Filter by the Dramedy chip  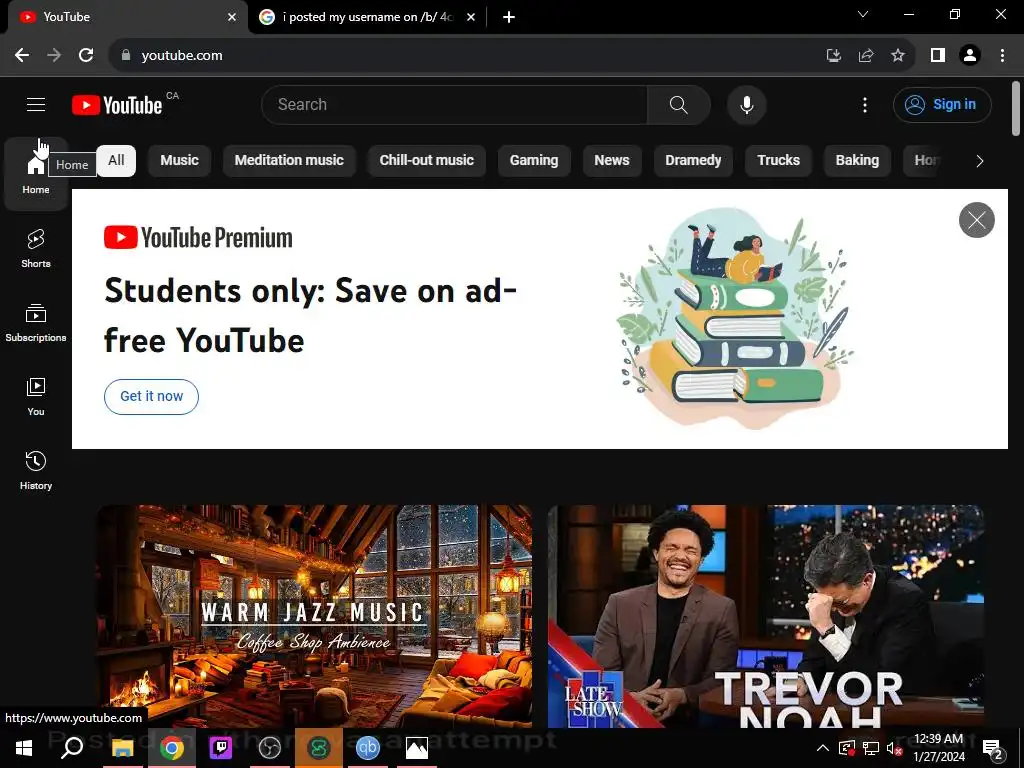click(694, 161)
